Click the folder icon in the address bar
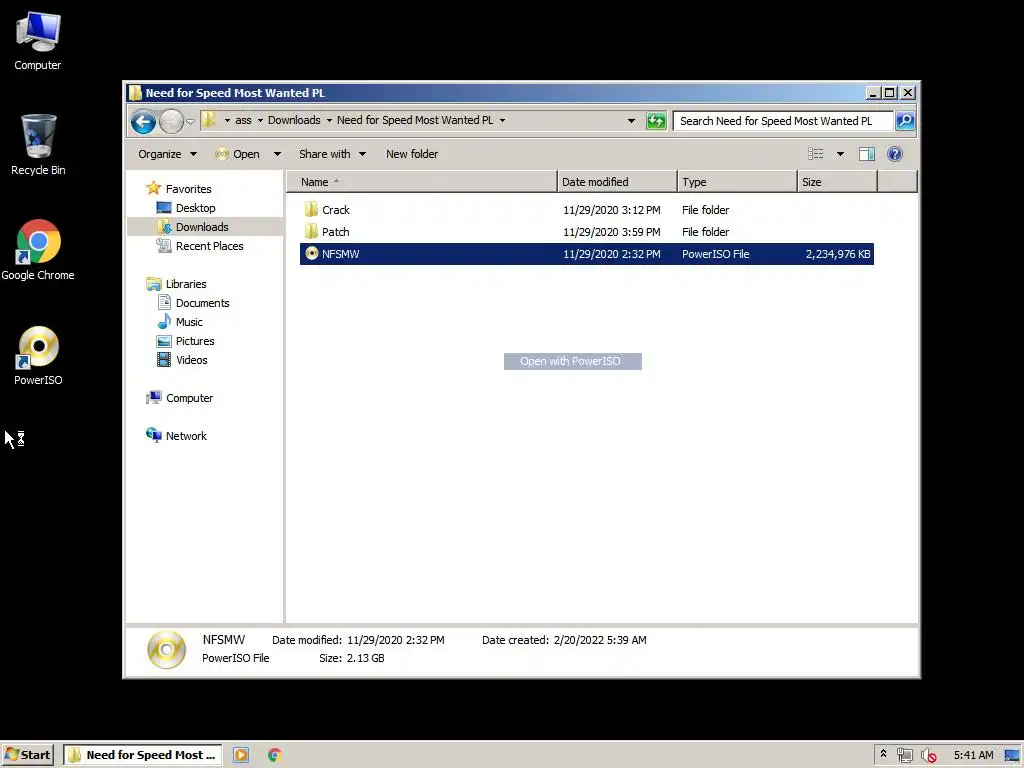 [x=208, y=120]
